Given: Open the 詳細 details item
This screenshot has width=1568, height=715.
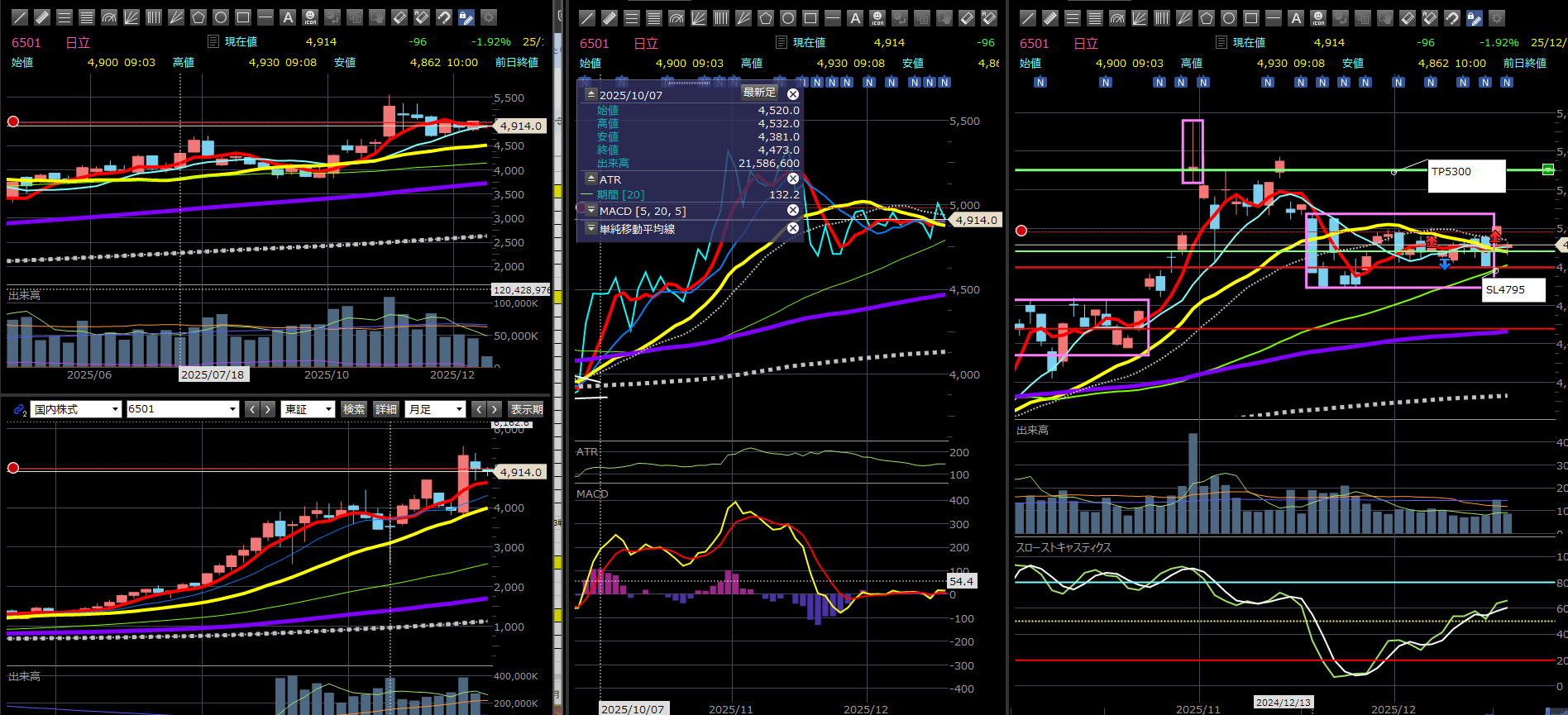Looking at the screenshot, I should [x=386, y=409].
